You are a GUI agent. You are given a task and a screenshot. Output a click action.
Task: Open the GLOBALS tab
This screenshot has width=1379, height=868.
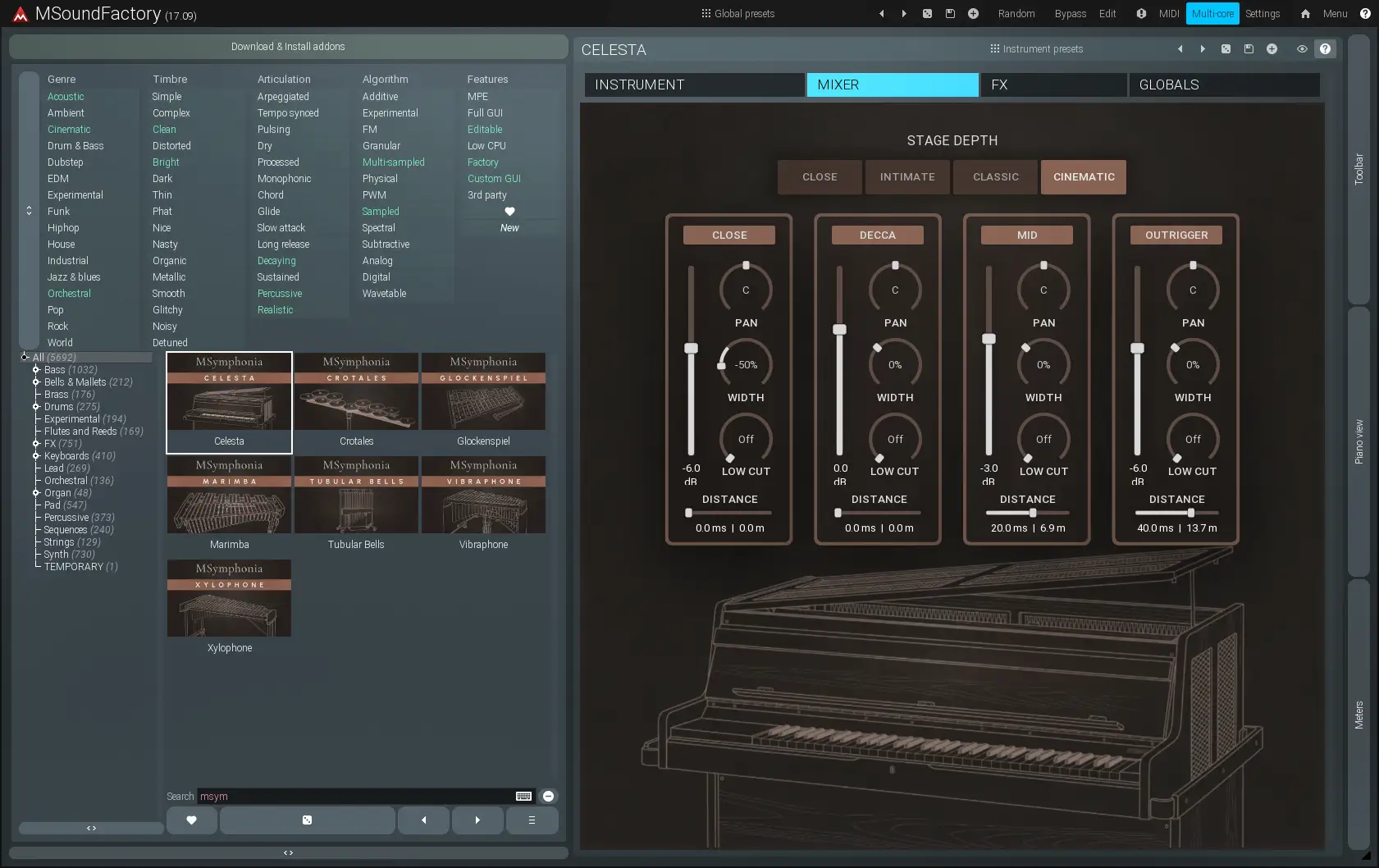tap(1225, 85)
